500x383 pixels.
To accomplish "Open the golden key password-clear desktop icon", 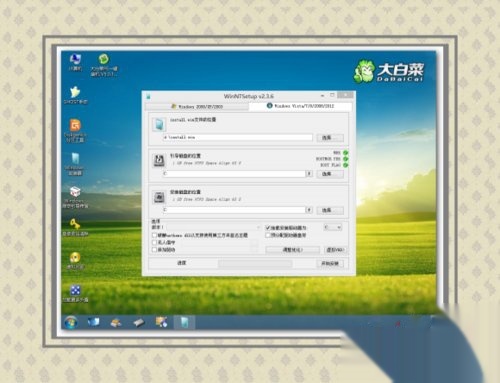I will pos(75,227).
